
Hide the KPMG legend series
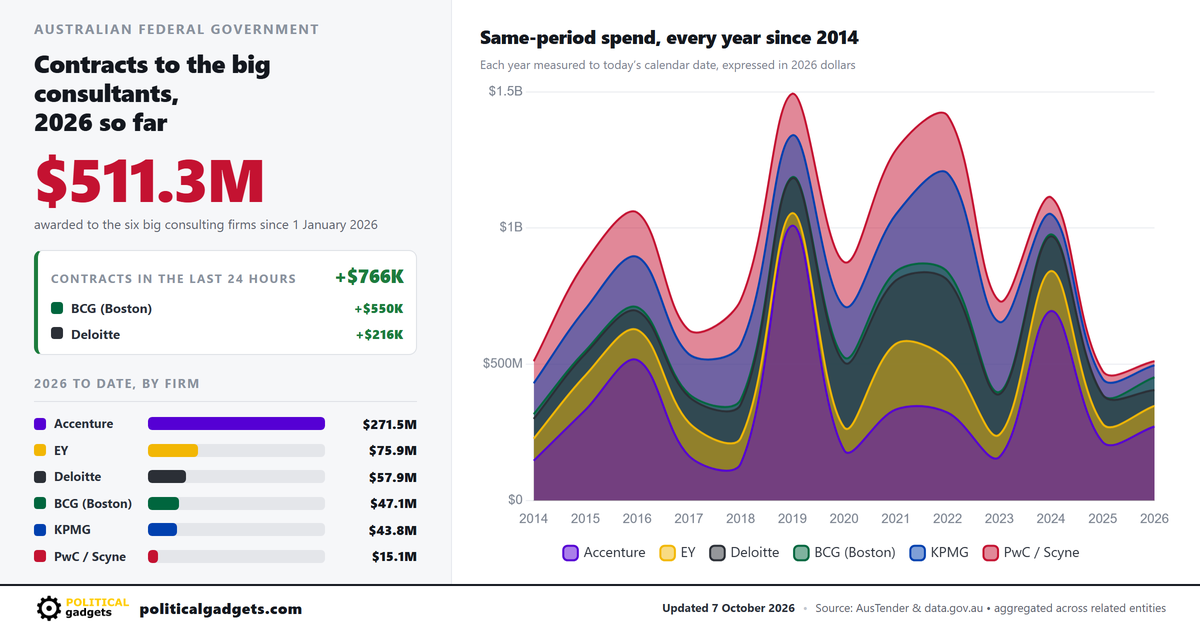[939, 552]
